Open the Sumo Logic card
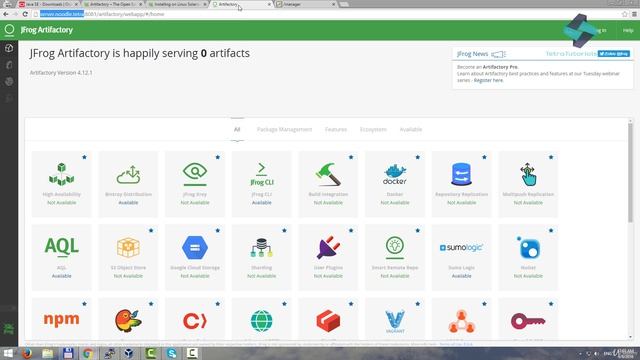The height and width of the screenshot is (360, 640). click(x=462, y=258)
